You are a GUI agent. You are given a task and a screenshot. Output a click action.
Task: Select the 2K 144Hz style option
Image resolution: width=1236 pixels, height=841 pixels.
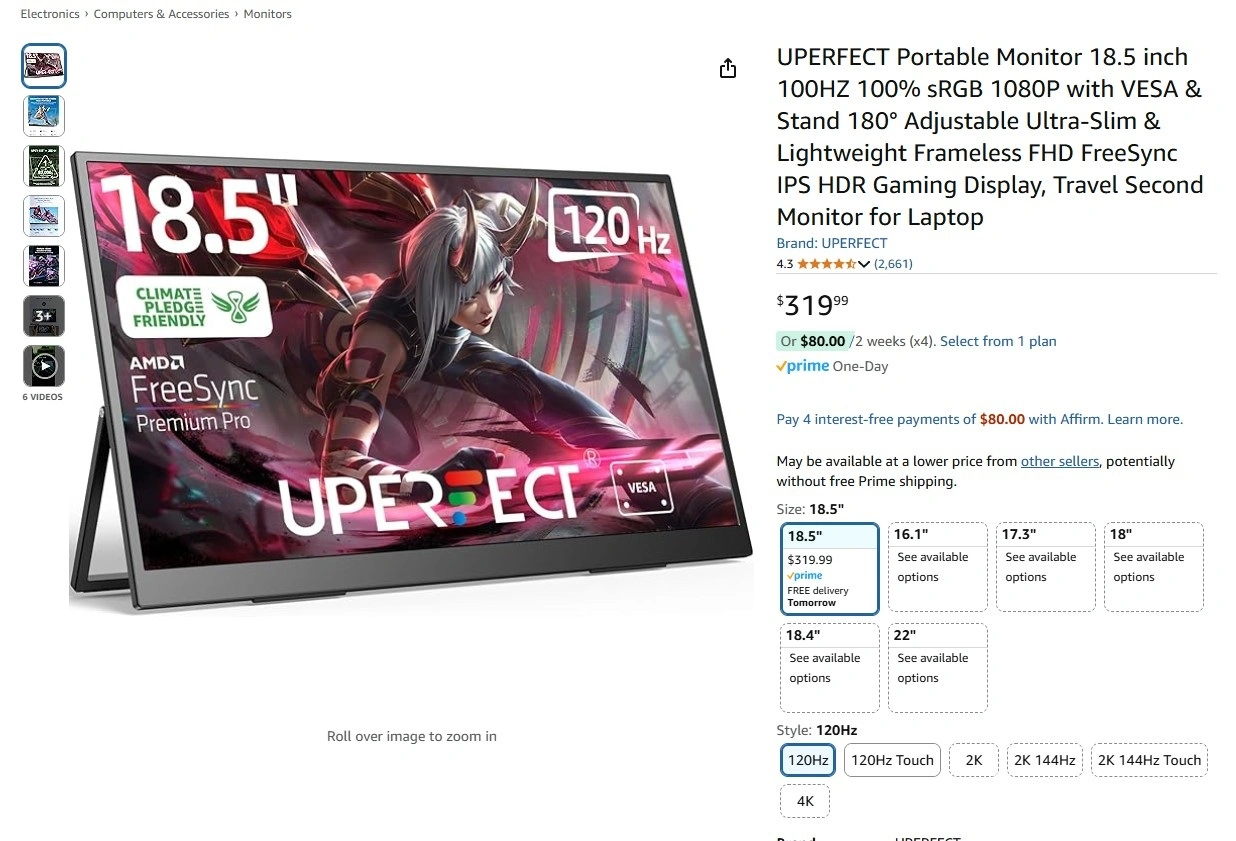point(1044,760)
